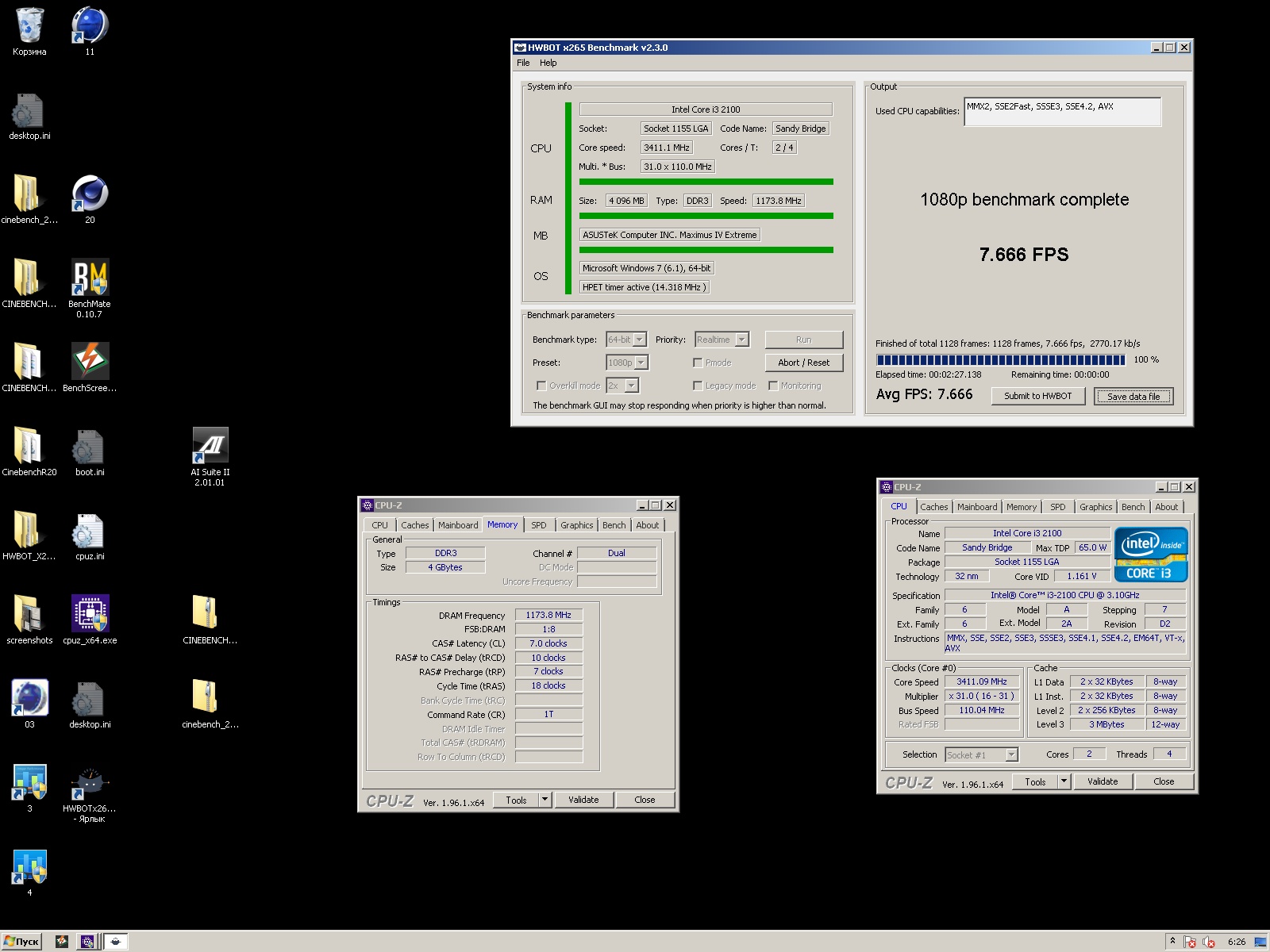
Task: Click BenchMate icon in taskbar
Action: tap(62, 942)
